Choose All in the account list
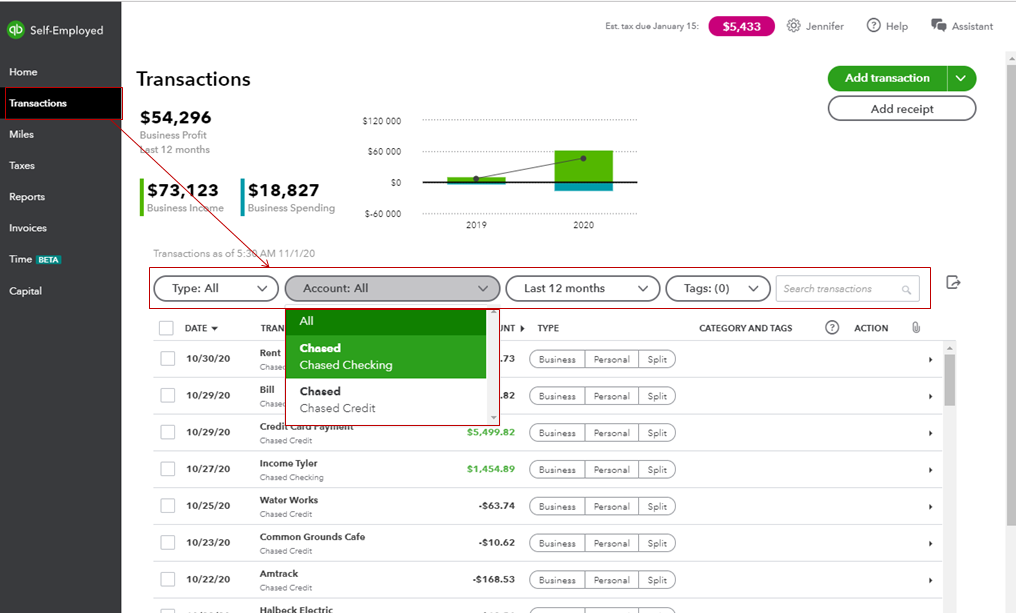The height and width of the screenshot is (613, 1016). coord(386,321)
